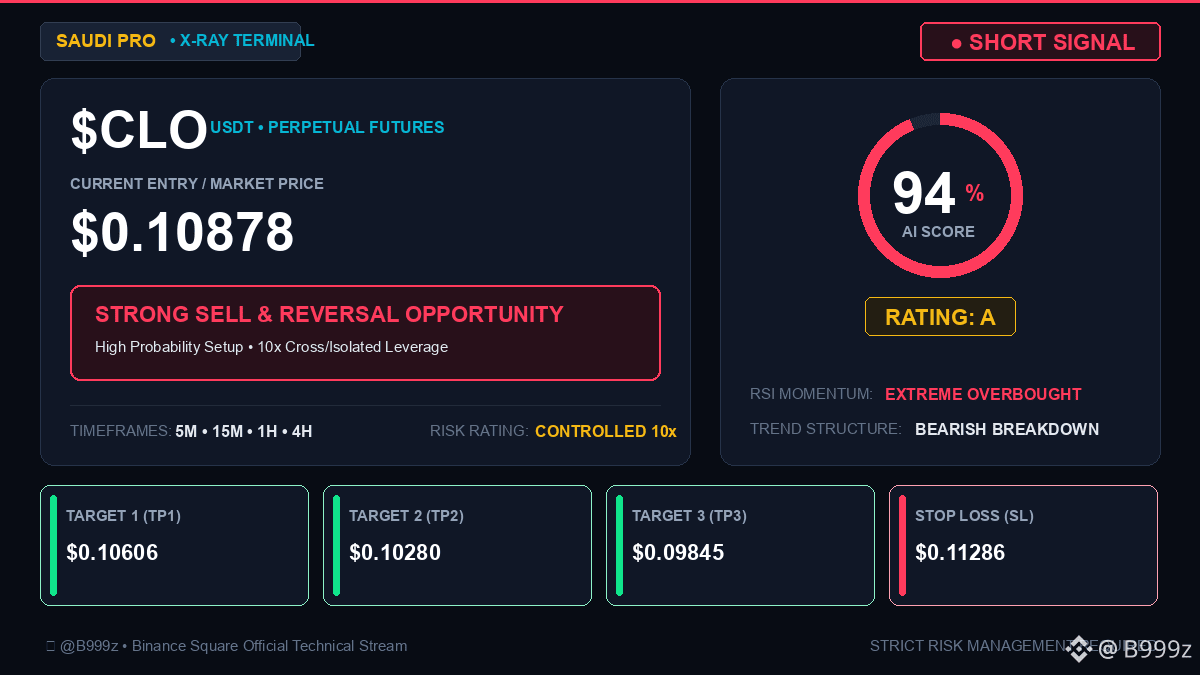Click the red percent symbol beside 94

coord(974,194)
